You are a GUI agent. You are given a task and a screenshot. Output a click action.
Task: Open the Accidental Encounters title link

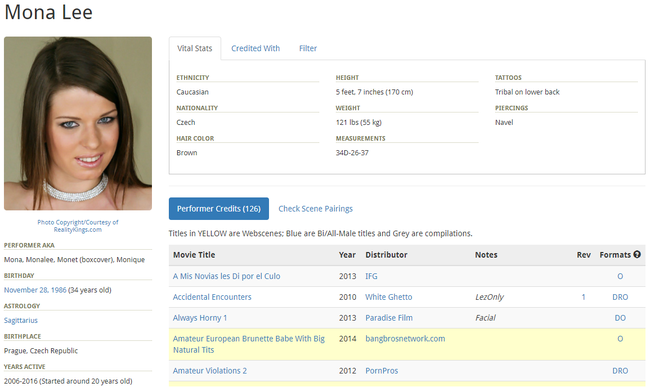click(212, 297)
